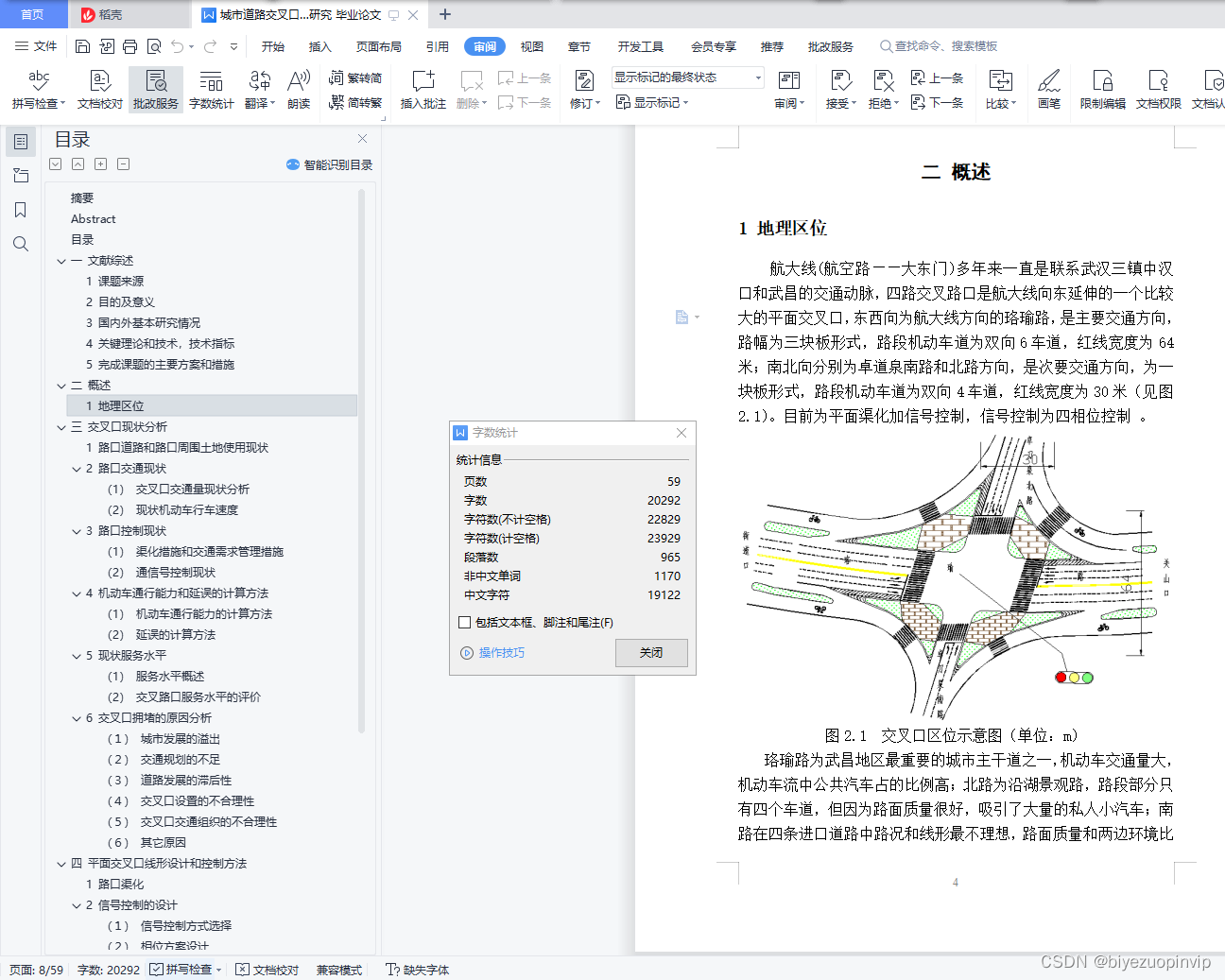Collapse the 三 交叉口现状分析 node
This screenshot has height=980, width=1225.
(x=61, y=427)
